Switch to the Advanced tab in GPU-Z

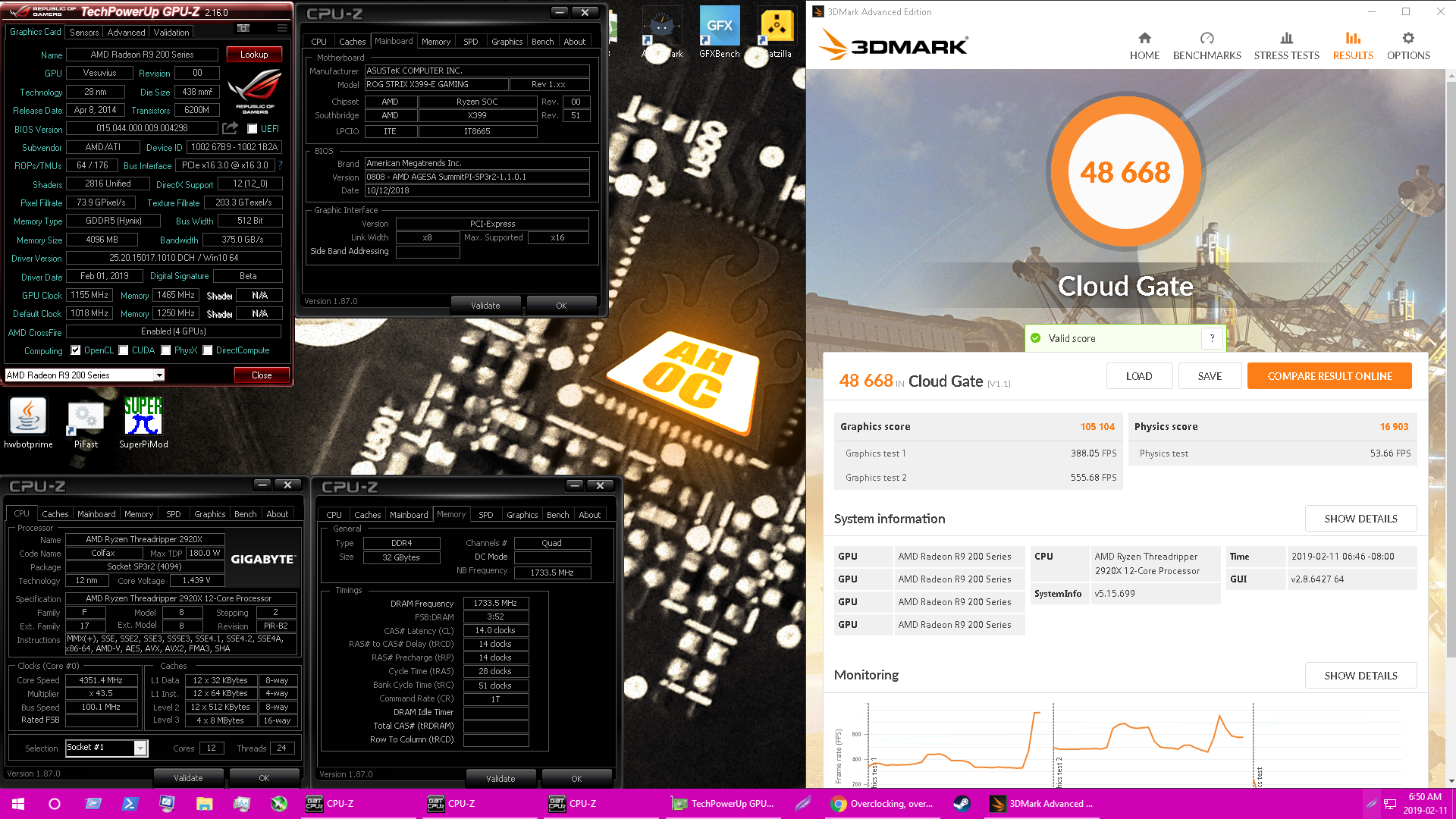pyautogui.click(x=126, y=33)
